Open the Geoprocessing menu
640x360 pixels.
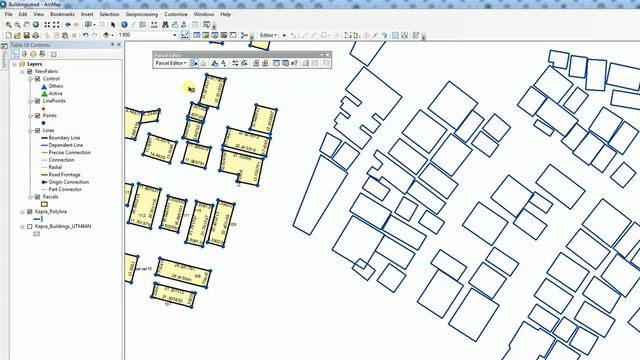click(x=142, y=14)
